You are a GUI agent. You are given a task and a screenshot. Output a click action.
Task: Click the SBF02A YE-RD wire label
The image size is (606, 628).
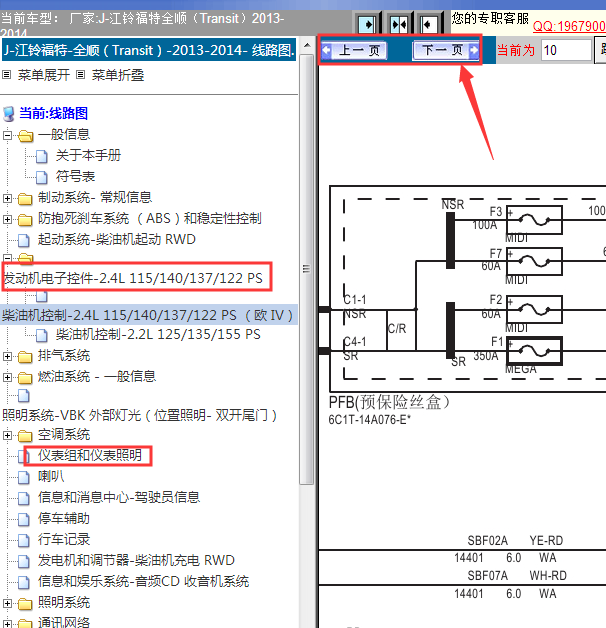click(515, 540)
